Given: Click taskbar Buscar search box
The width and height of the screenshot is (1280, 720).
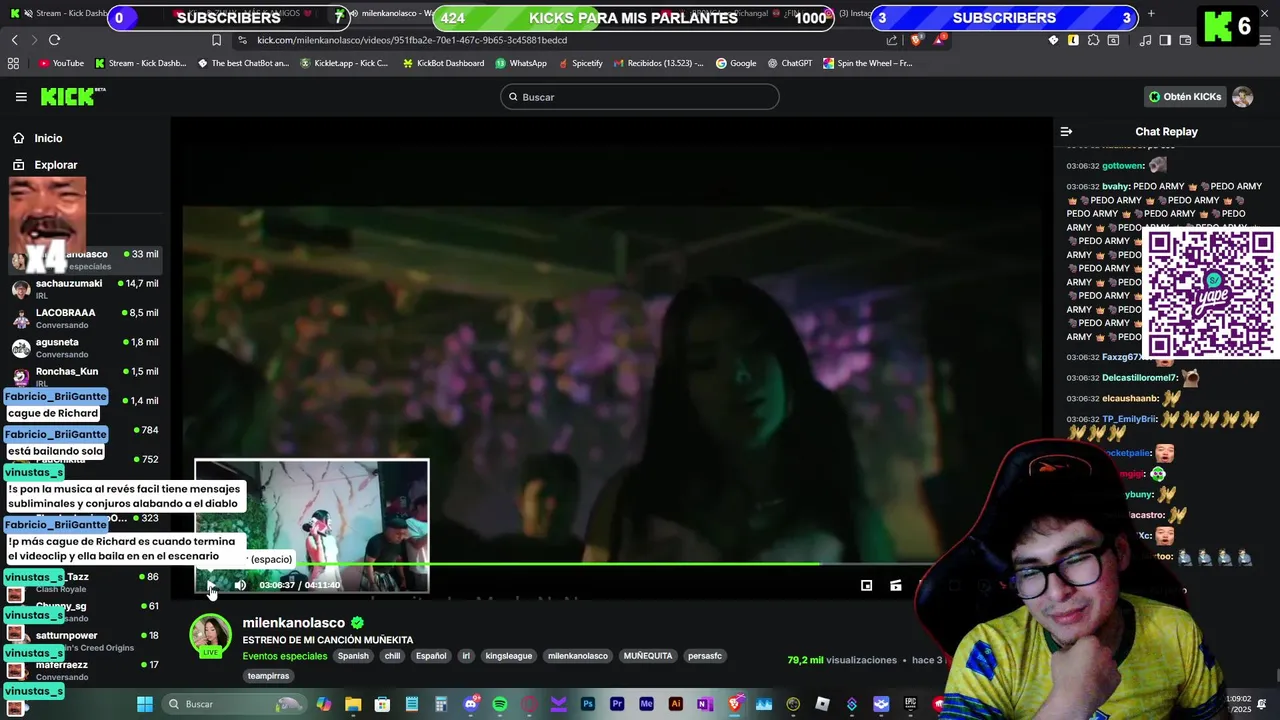Looking at the screenshot, I should click(235, 704).
